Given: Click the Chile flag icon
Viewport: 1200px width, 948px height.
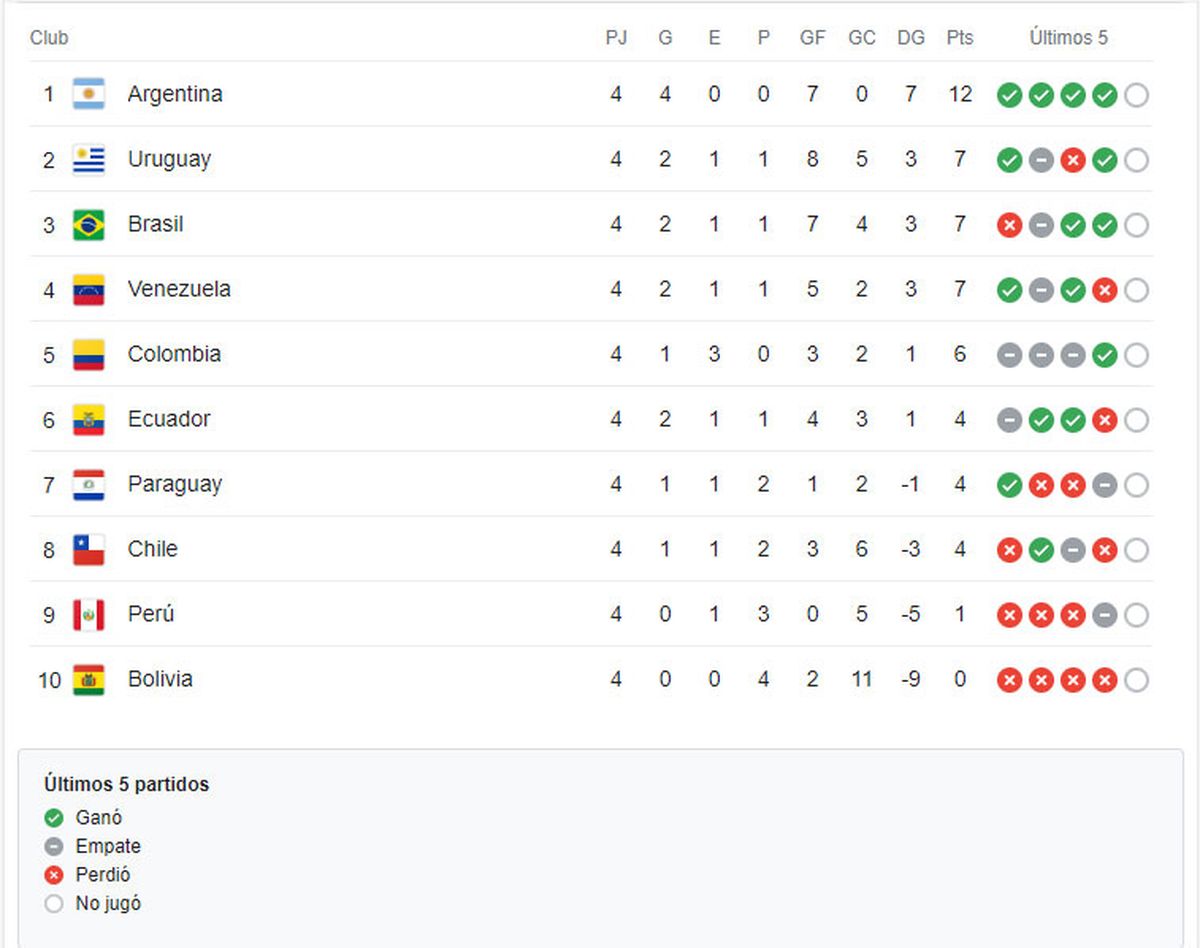Looking at the screenshot, I should (x=89, y=550).
